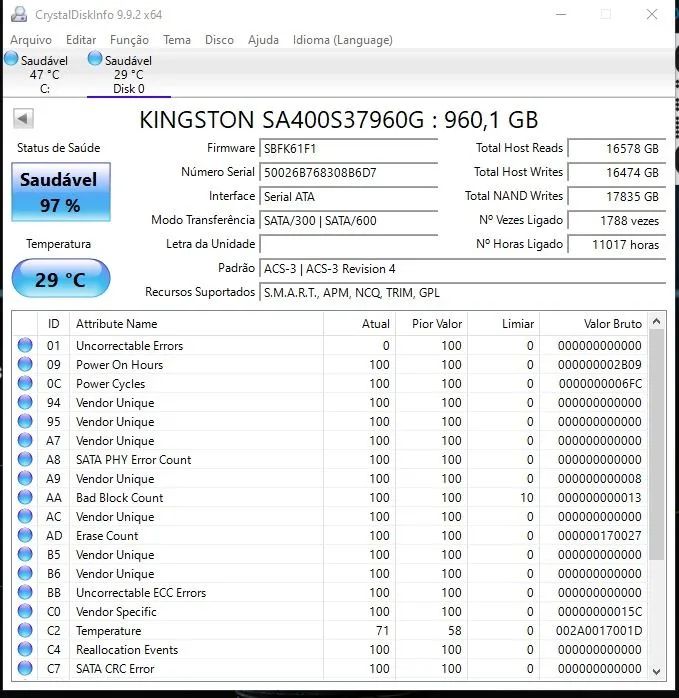Click status icon of Bad Block Count row
The width and height of the screenshot is (679, 698).
[x=25, y=497]
